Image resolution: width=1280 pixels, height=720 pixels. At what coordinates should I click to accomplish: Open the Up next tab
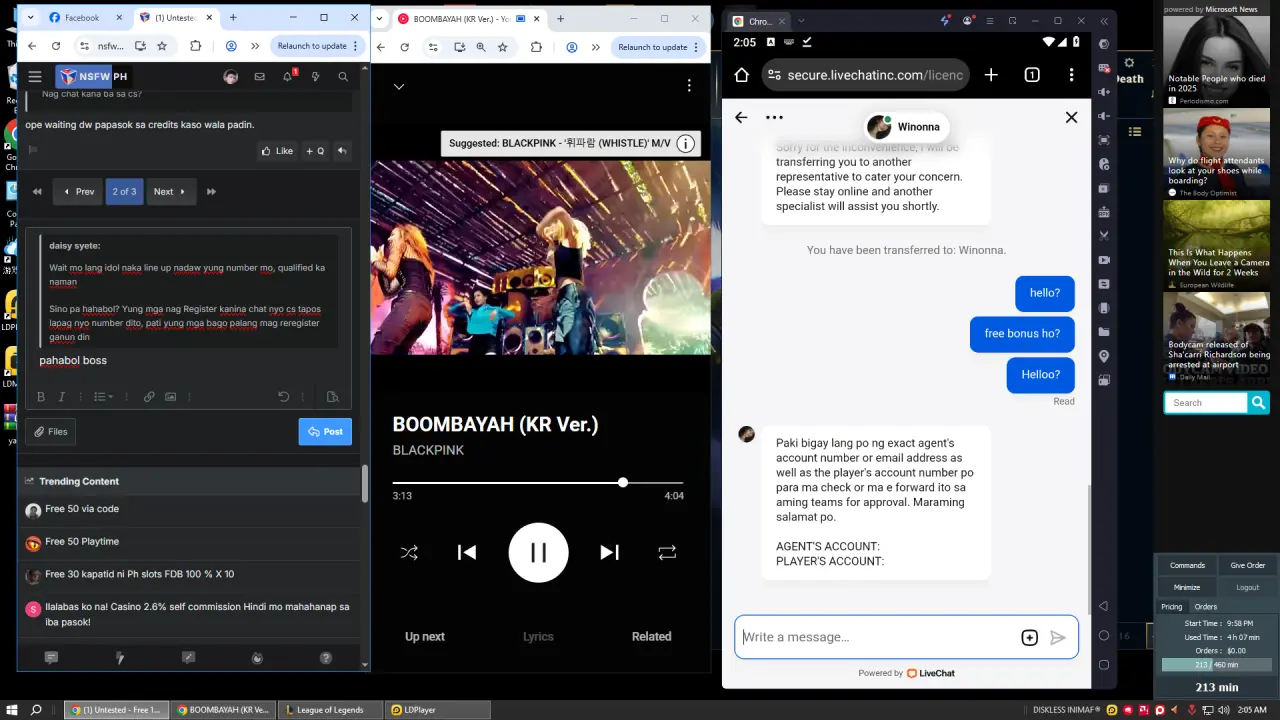[x=425, y=636]
